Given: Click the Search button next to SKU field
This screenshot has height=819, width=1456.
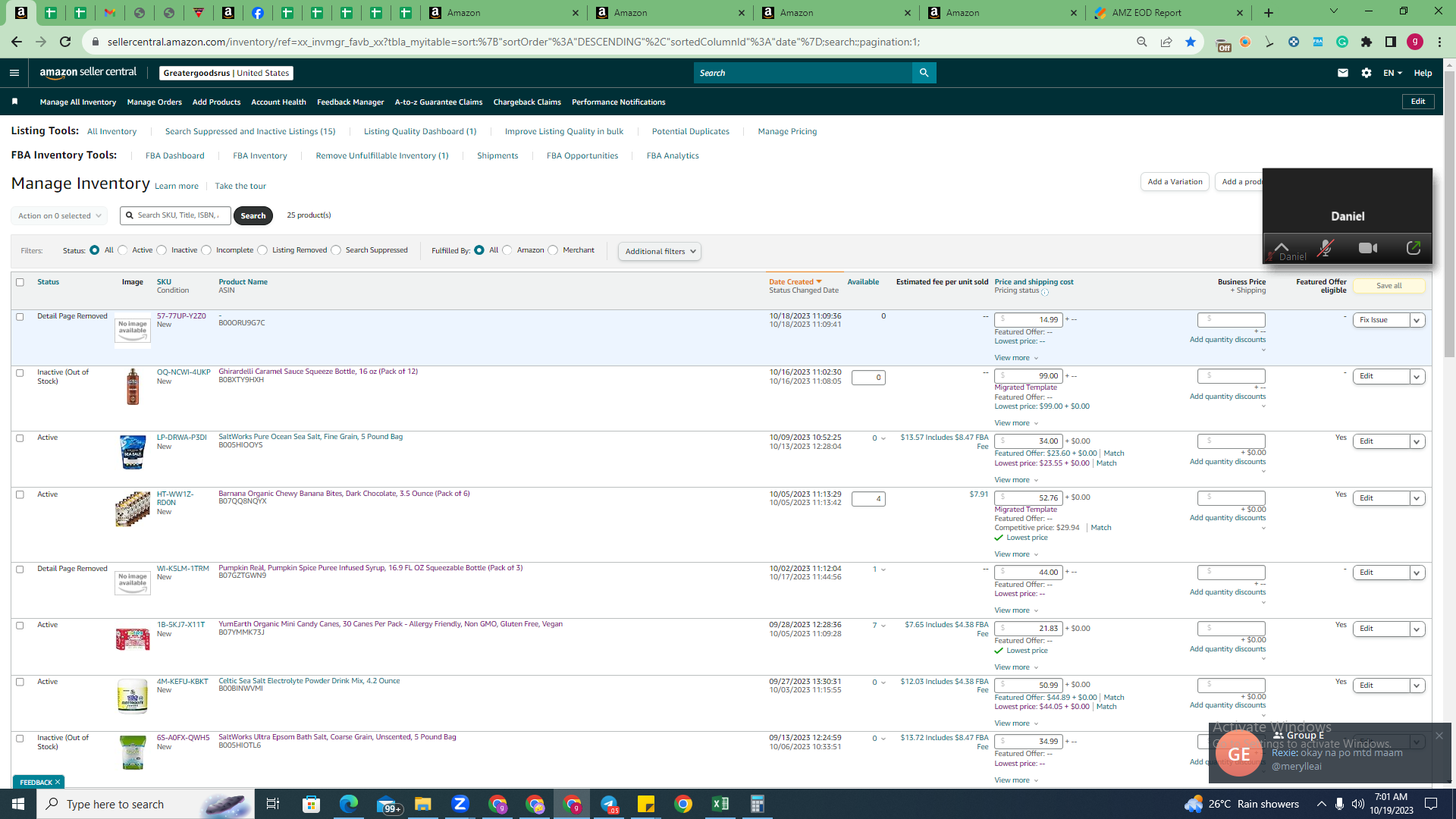Looking at the screenshot, I should click(253, 216).
